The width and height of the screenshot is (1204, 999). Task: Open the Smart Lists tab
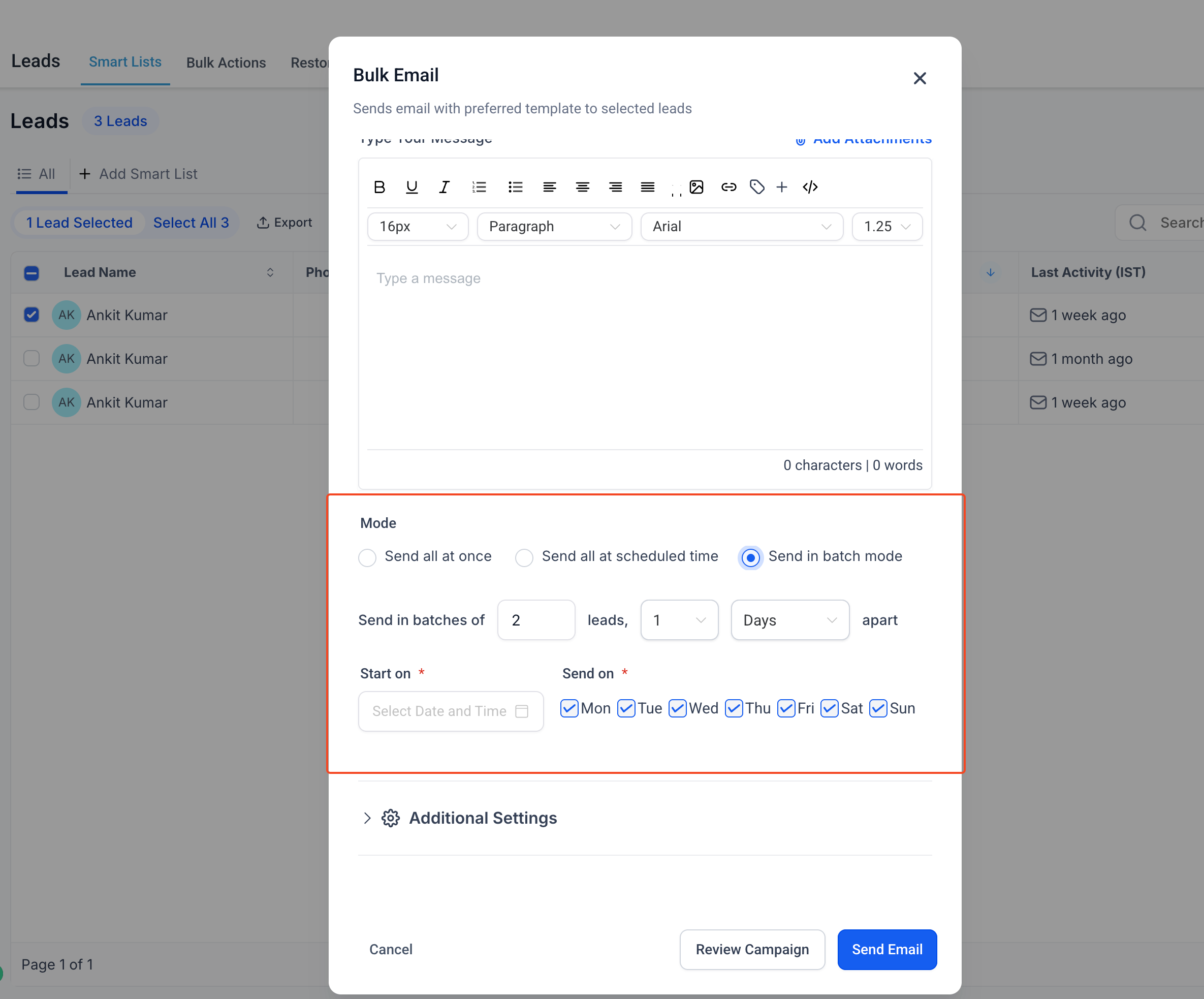point(125,62)
